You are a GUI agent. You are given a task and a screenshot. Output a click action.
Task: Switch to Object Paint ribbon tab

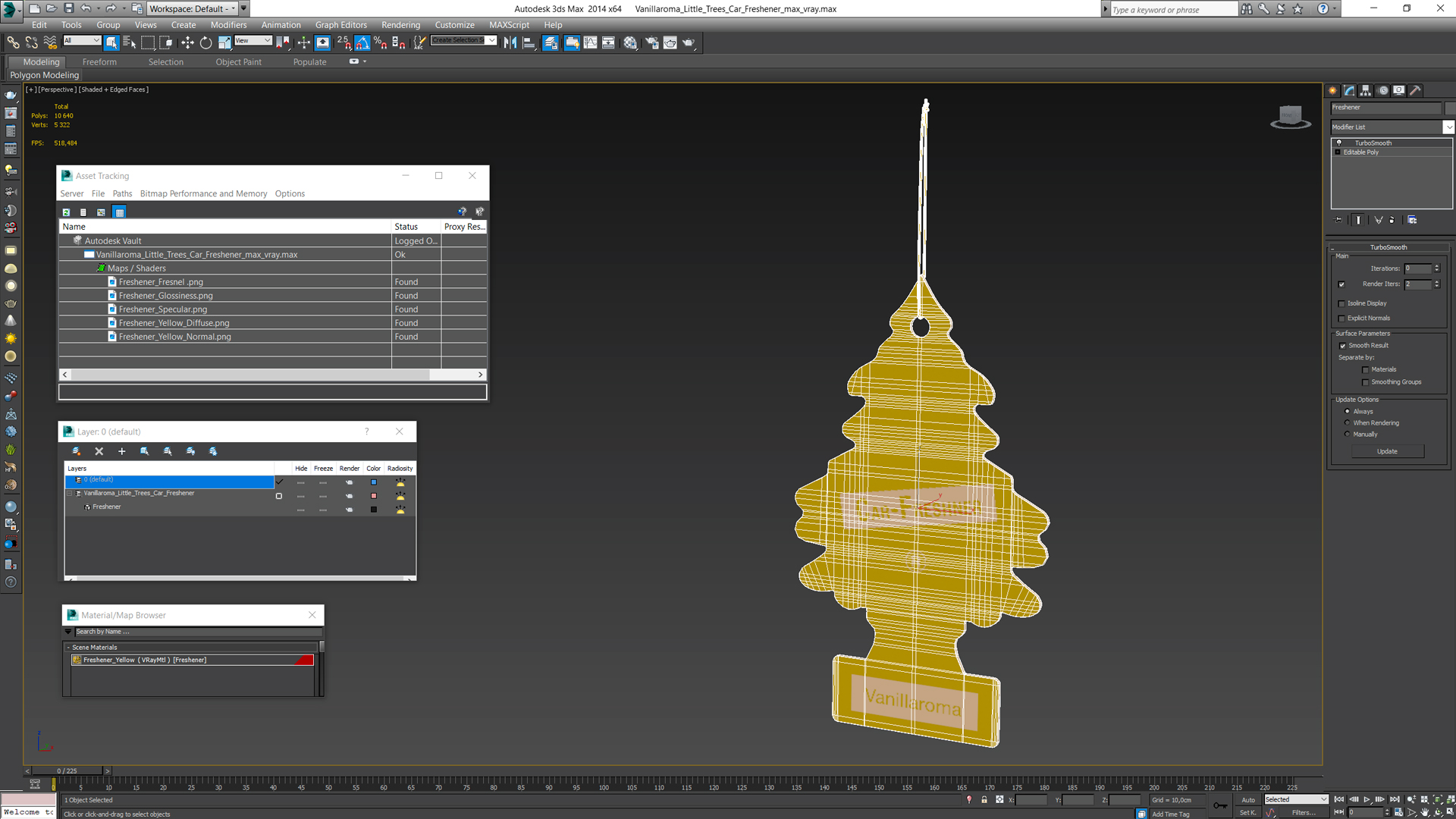[x=238, y=62]
